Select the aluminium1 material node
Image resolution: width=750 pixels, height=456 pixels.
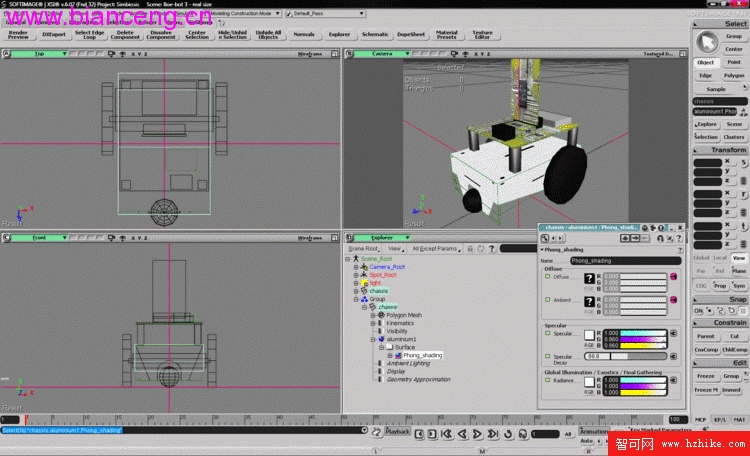click(x=401, y=339)
